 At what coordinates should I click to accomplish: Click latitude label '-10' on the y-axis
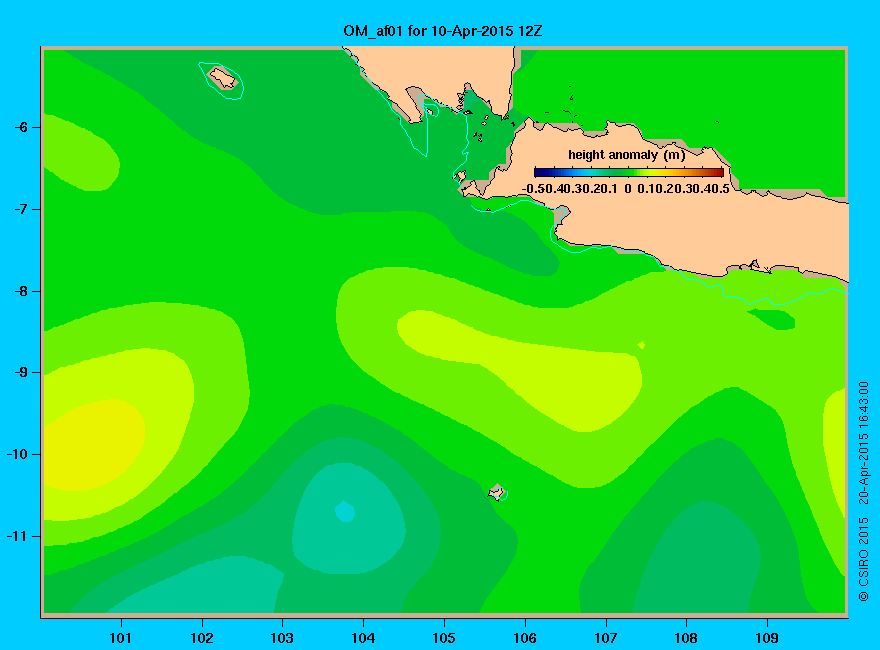coord(17,454)
